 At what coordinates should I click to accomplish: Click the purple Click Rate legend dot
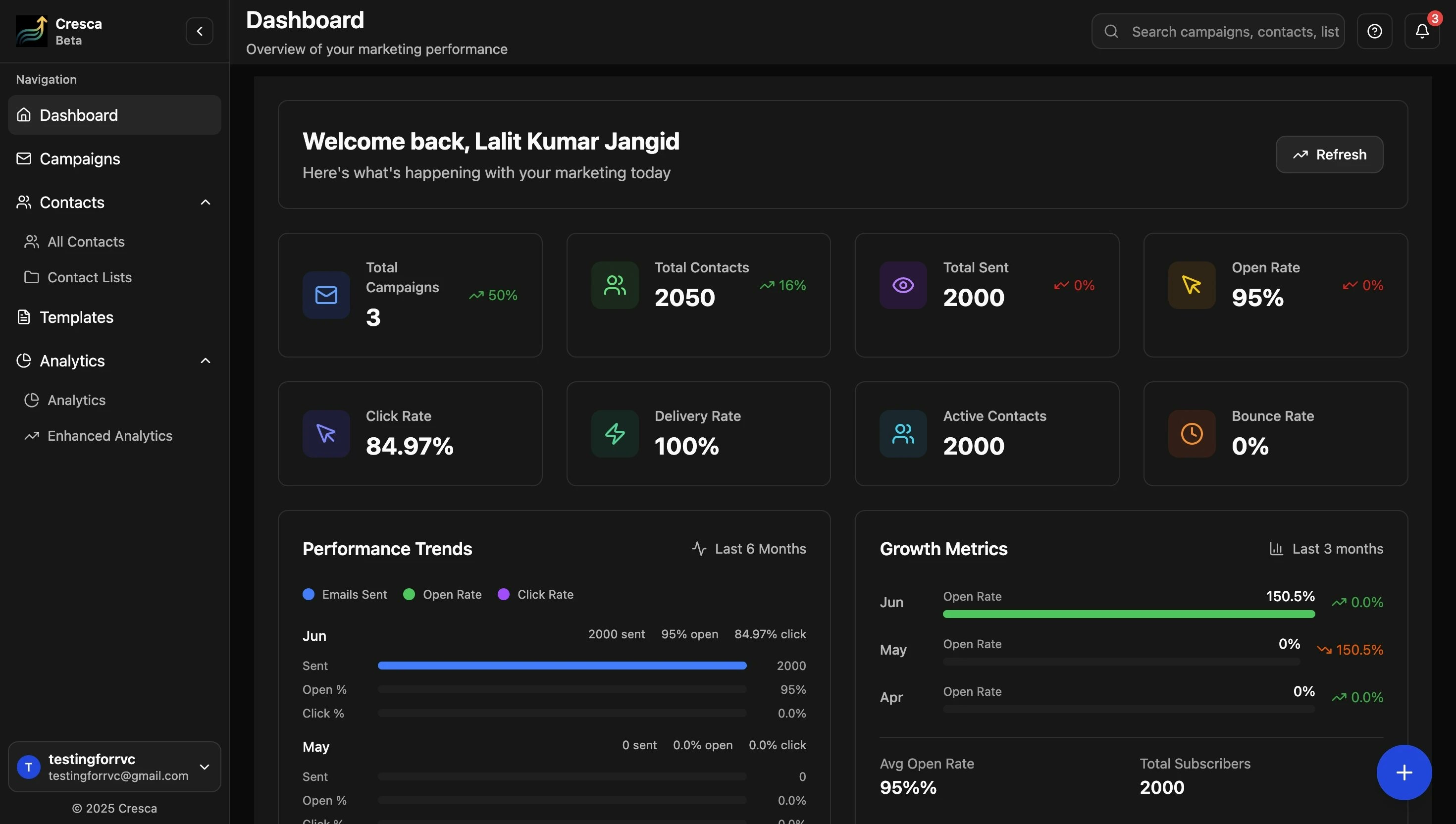pyautogui.click(x=504, y=594)
